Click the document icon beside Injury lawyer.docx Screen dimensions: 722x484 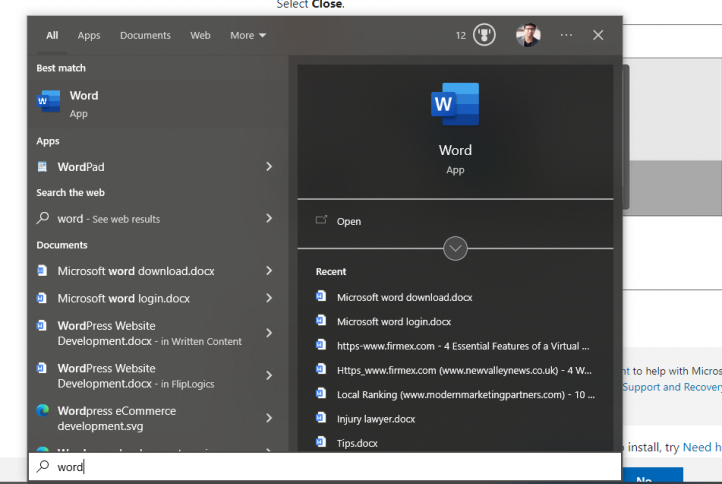pos(321,418)
